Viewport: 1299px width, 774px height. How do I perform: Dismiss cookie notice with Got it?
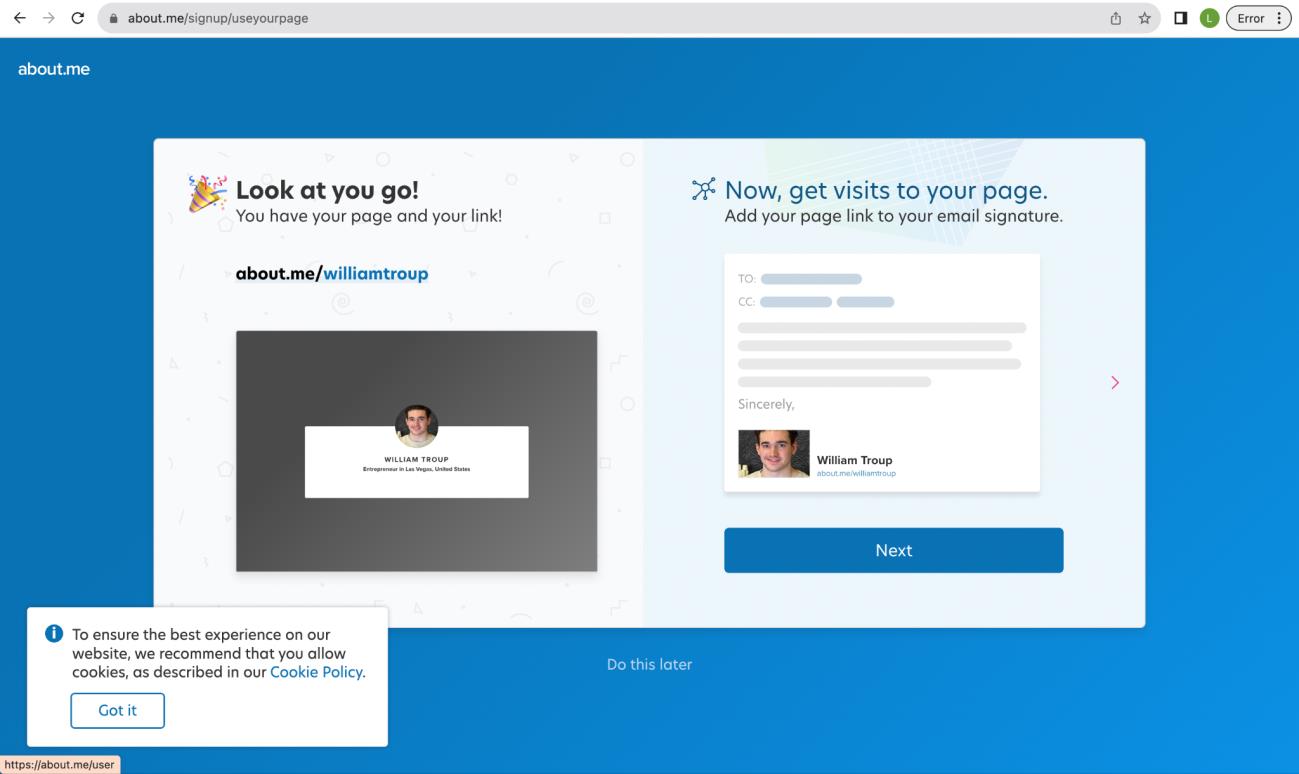pyautogui.click(x=117, y=710)
